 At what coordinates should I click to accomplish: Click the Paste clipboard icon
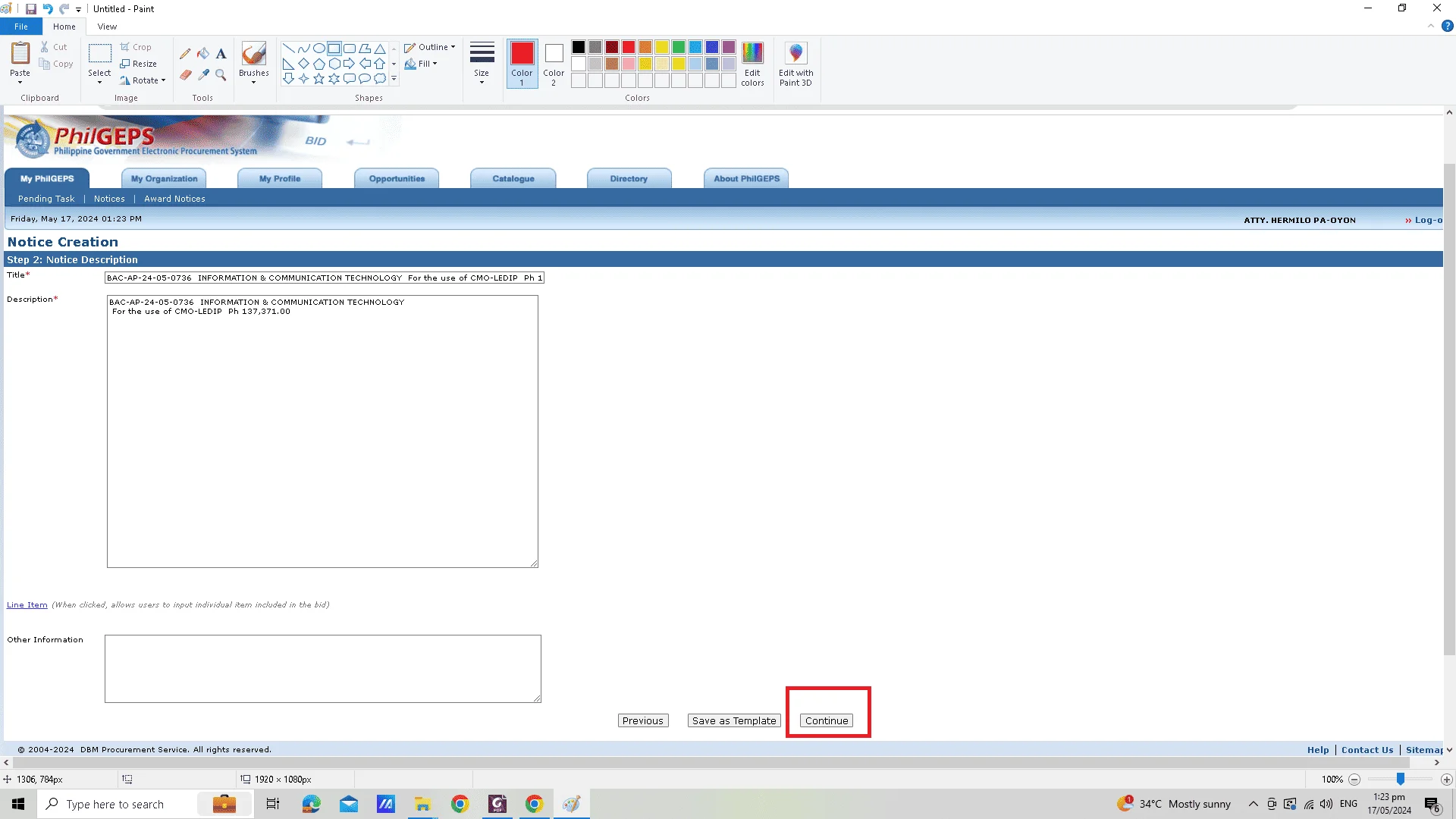20,54
